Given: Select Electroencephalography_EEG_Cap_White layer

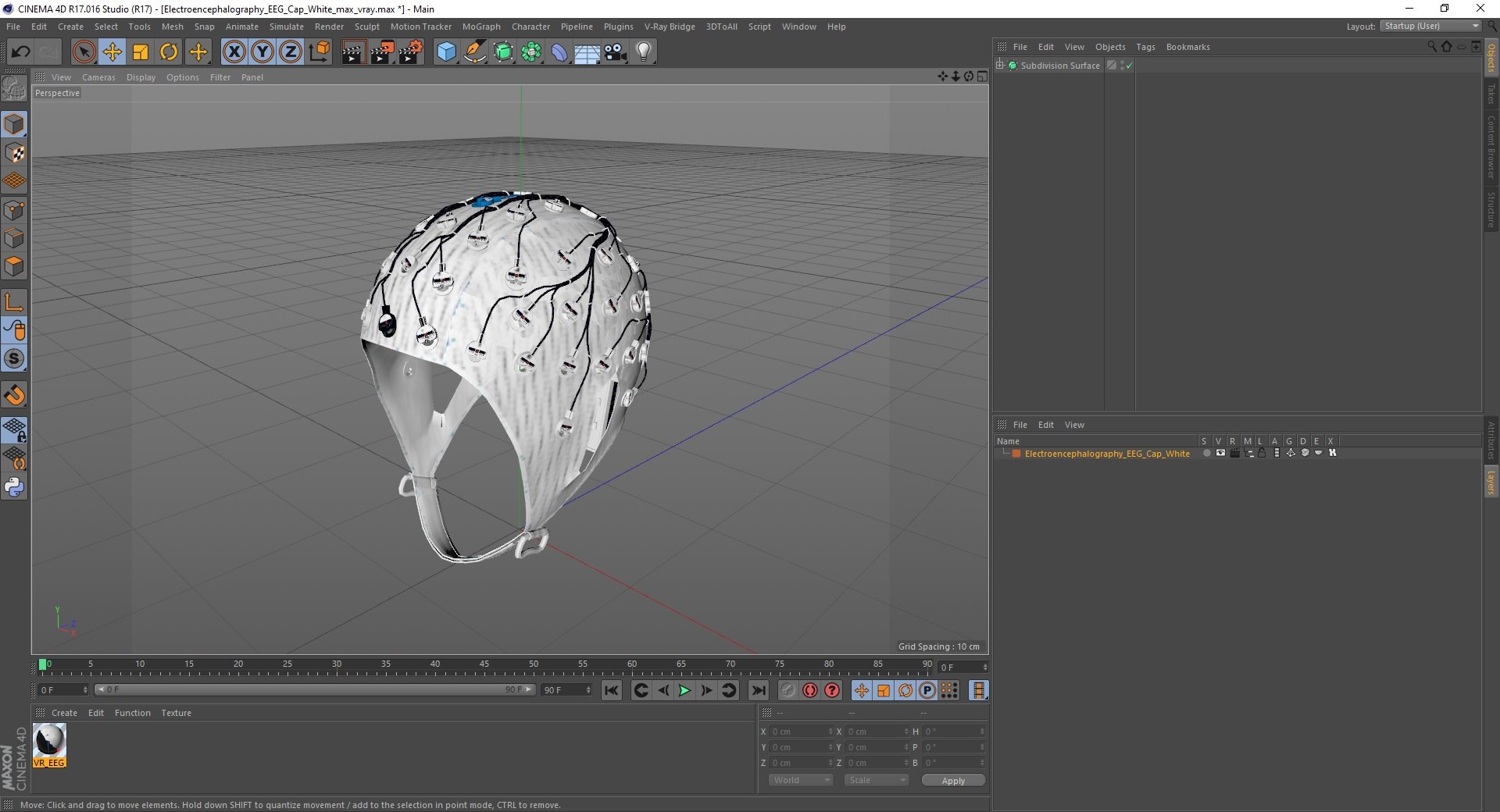Looking at the screenshot, I should (1107, 454).
